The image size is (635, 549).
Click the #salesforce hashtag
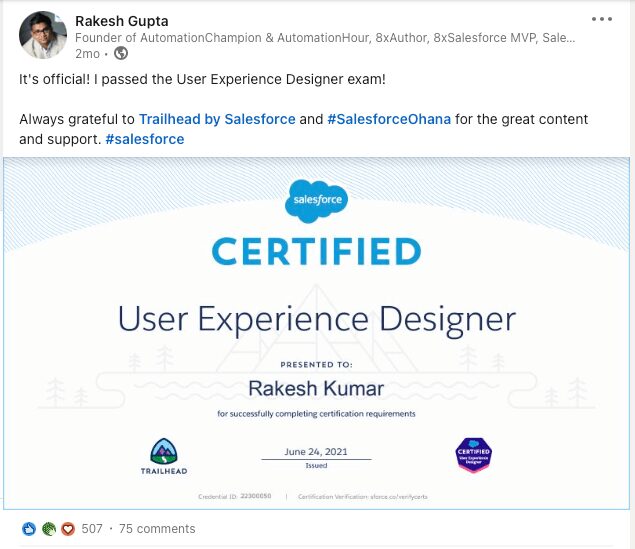point(145,139)
